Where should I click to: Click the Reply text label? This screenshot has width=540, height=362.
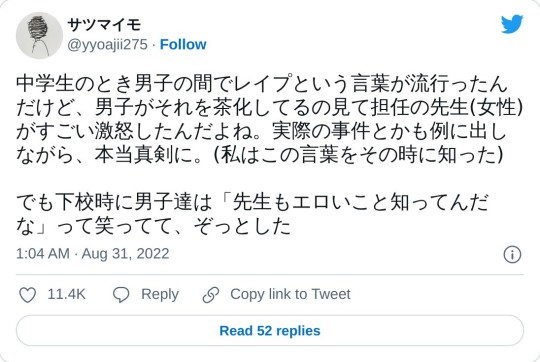pos(160,295)
